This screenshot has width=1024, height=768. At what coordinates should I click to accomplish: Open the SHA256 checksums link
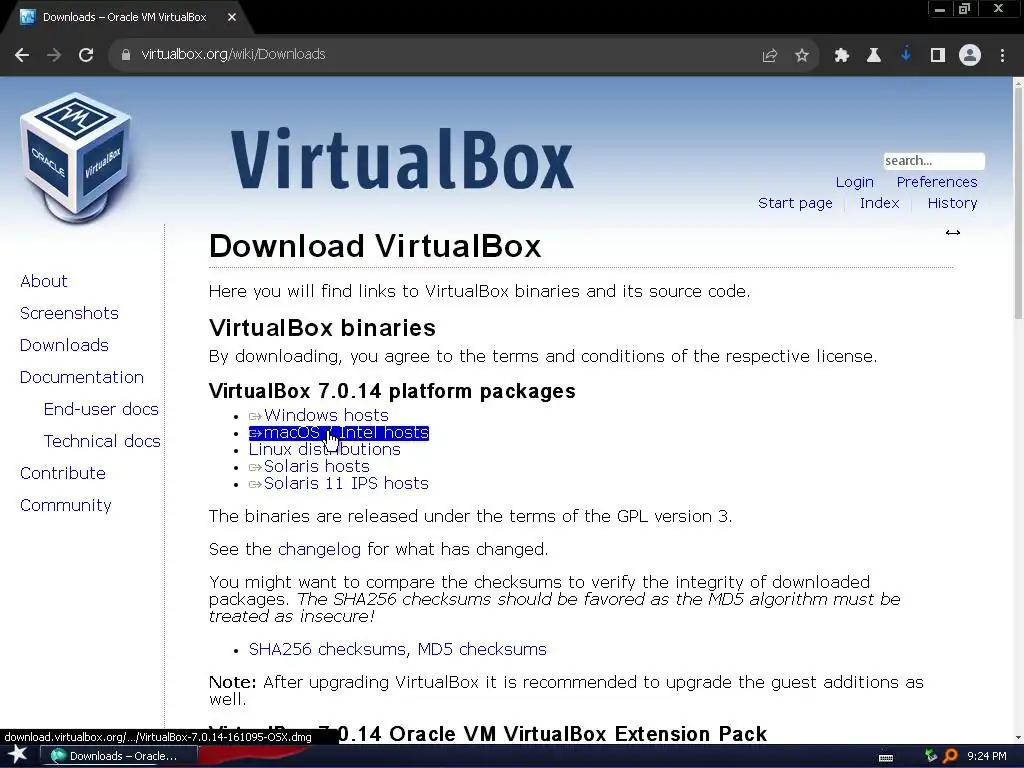point(328,649)
